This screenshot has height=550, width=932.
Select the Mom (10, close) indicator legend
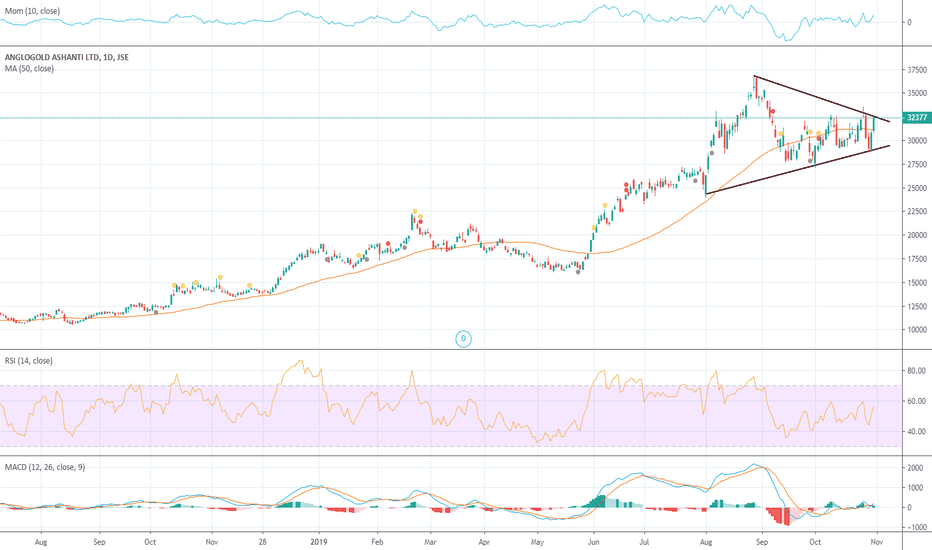32,11
